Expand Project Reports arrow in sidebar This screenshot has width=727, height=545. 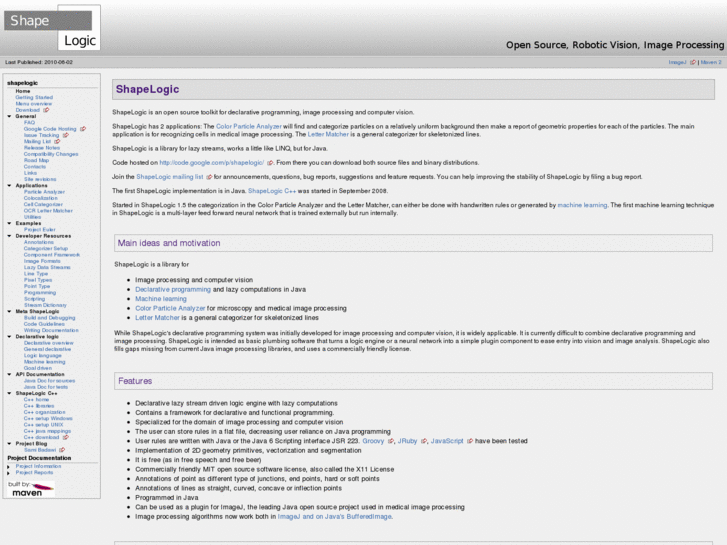9,473
